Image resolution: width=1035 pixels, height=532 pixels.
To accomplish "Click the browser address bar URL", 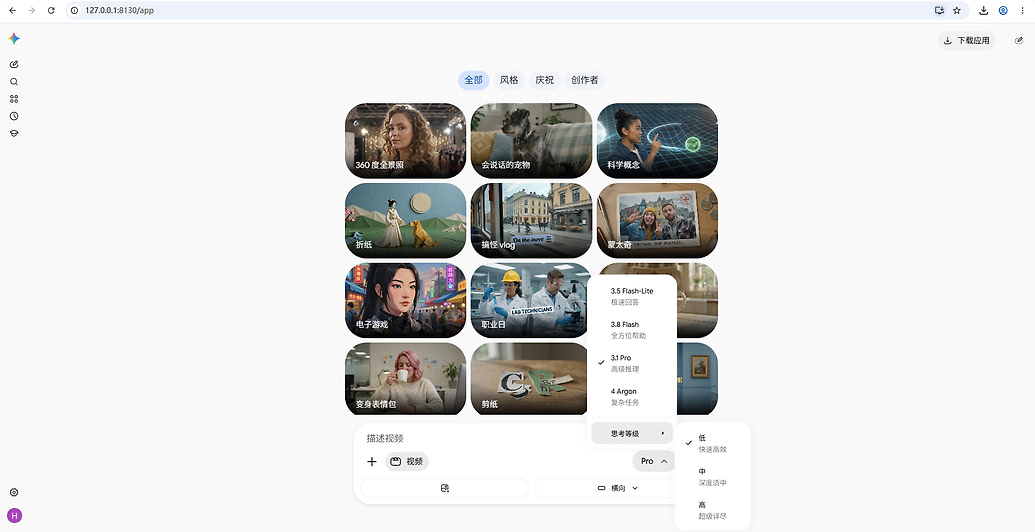I will 119,11.
